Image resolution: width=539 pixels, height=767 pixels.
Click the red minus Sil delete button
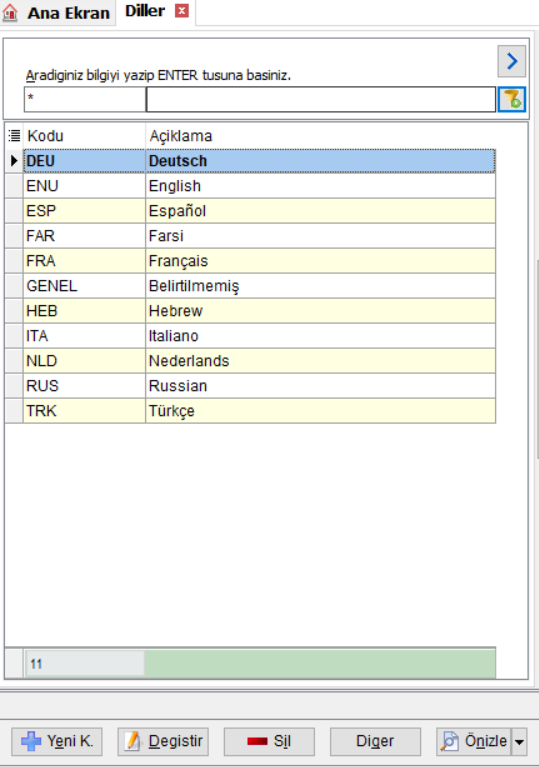tap(269, 742)
